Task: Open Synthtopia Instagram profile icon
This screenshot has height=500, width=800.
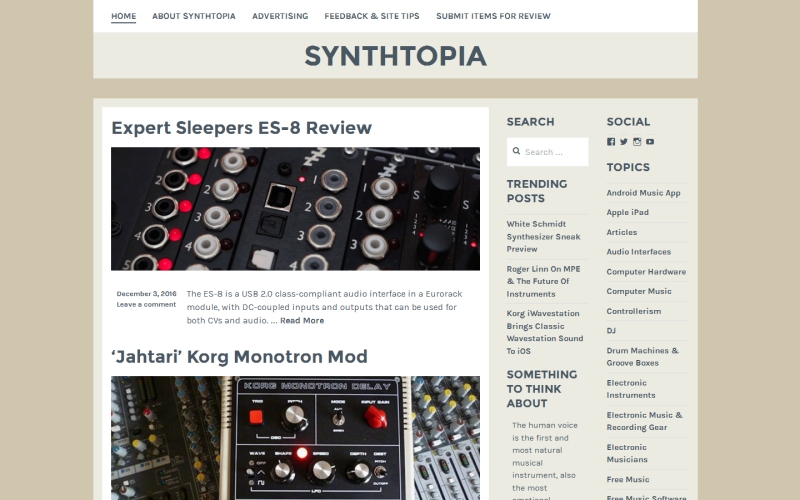Action: [x=637, y=142]
